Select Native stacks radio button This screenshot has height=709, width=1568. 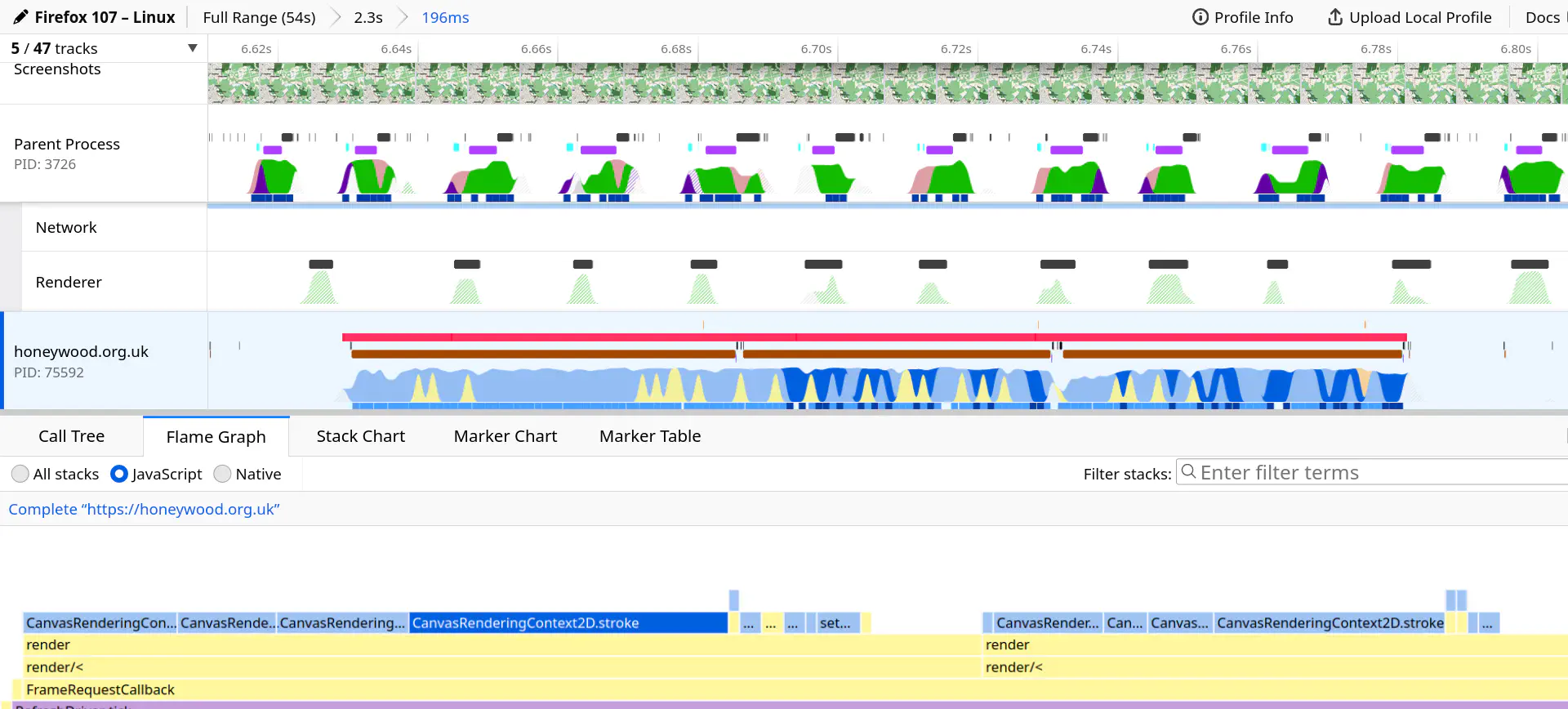pos(222,474)
